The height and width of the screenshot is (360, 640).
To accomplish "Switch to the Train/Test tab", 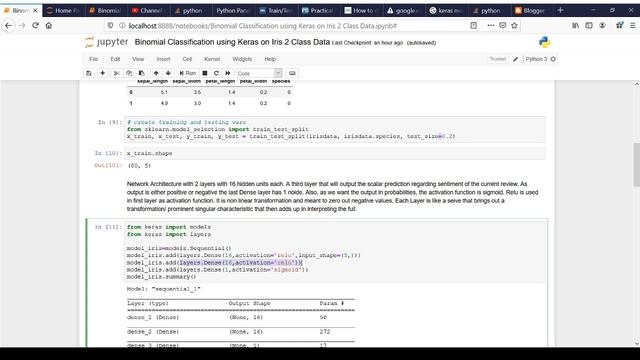I will (x=276, y=11).
